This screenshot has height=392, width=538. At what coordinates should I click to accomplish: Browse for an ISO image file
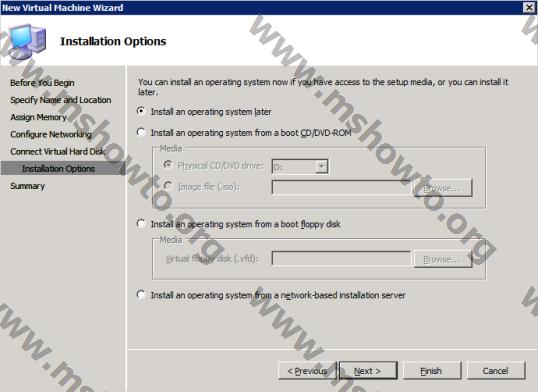pyautogui.click(x=443, y=188)
